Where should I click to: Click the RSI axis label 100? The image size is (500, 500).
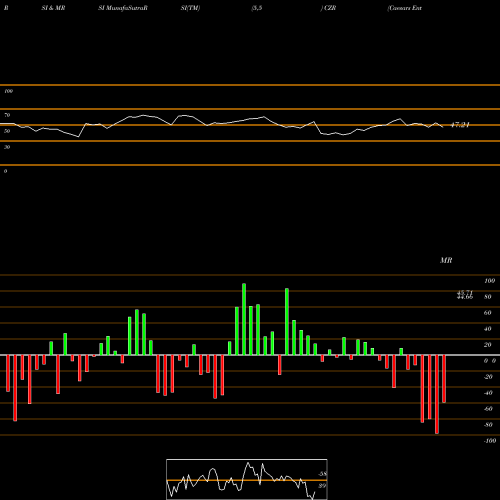[8, 91]
